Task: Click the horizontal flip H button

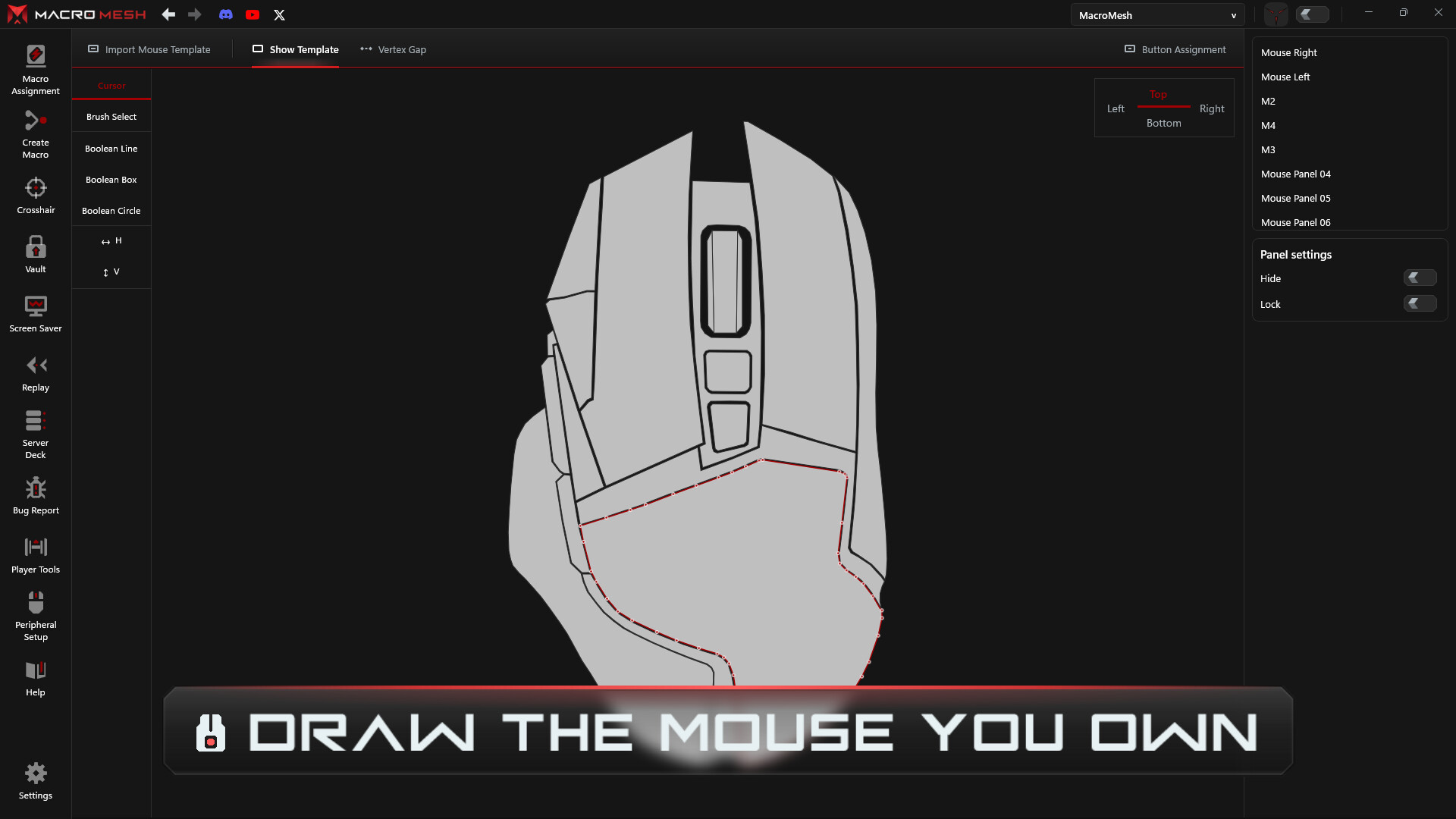Action: (x=111, y=241)
